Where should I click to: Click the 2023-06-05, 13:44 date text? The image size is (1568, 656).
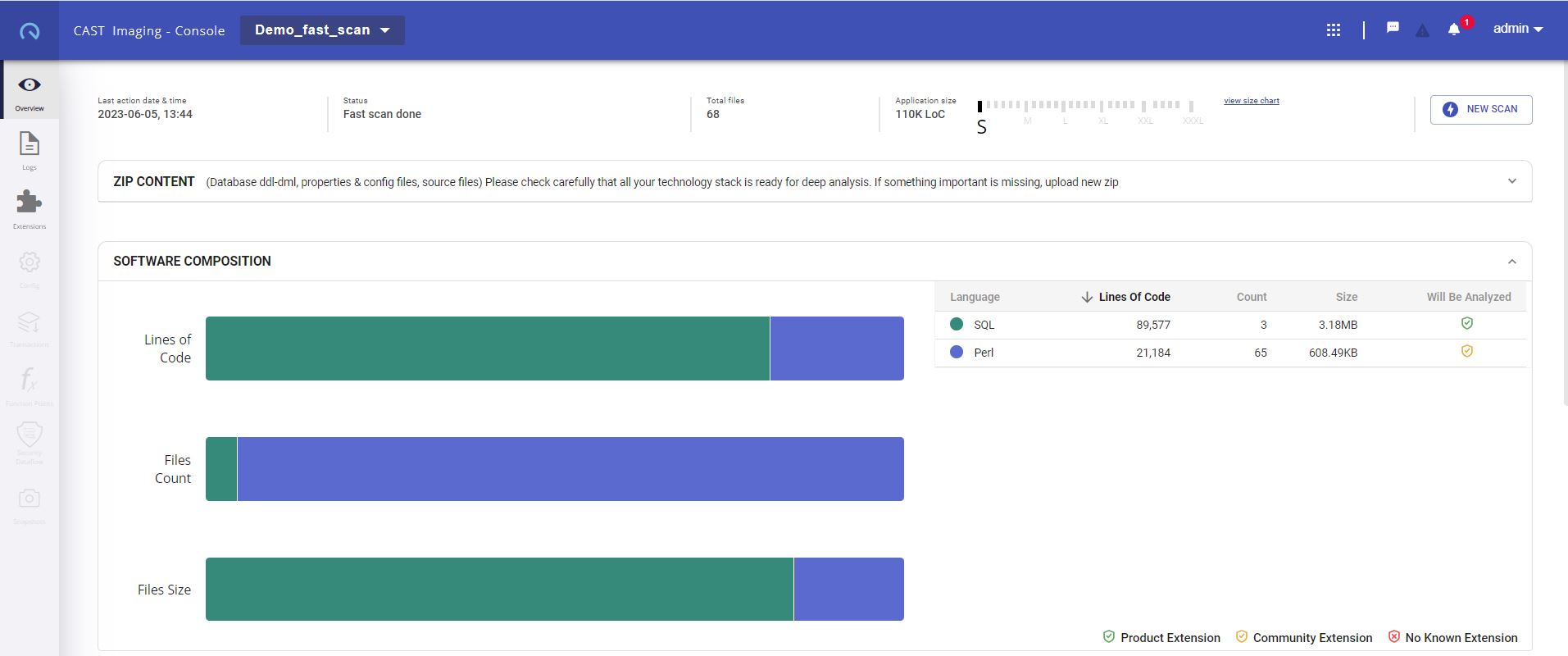point(145,114)
